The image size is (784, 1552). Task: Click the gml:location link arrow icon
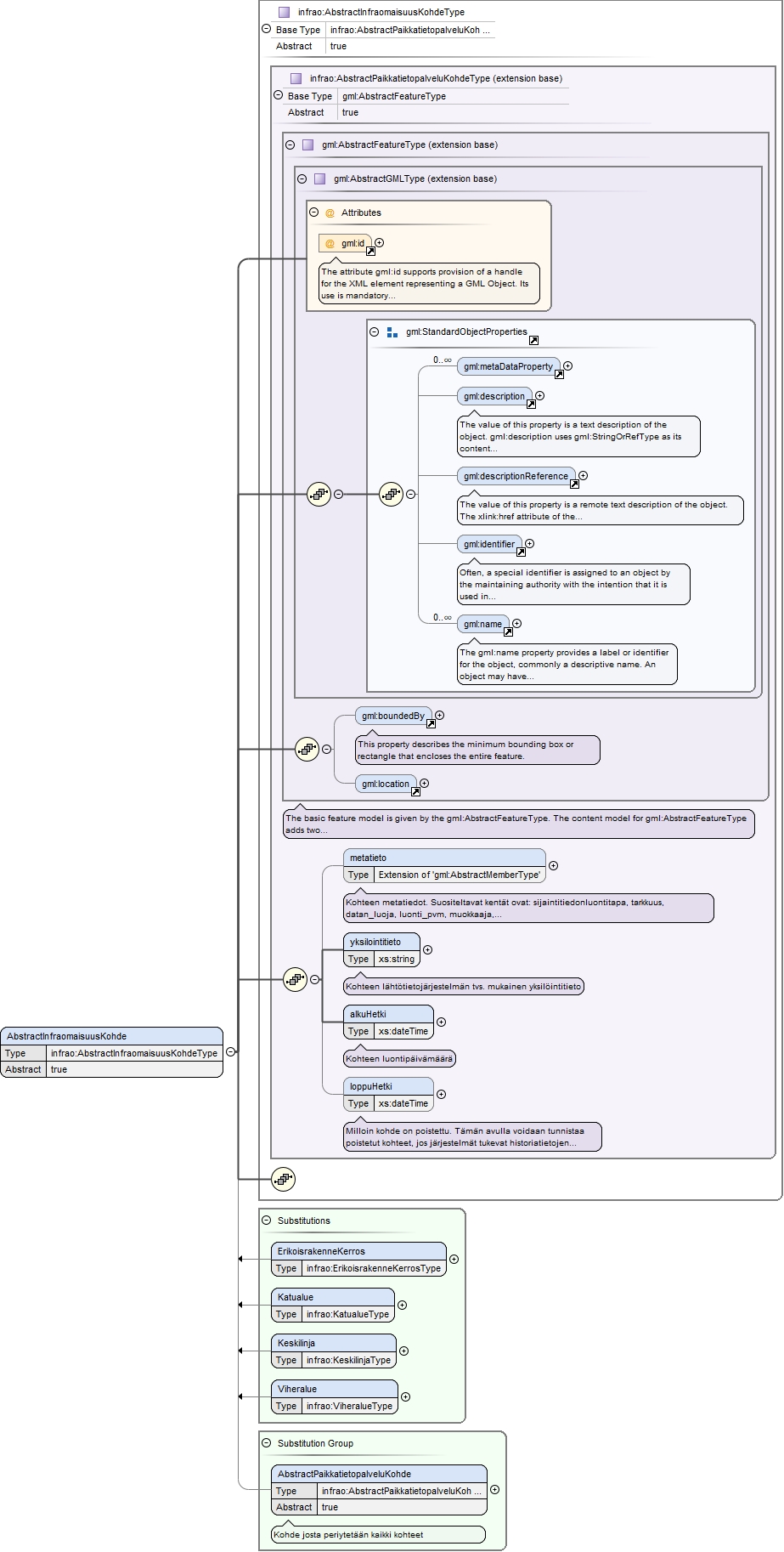click(415, 791)
